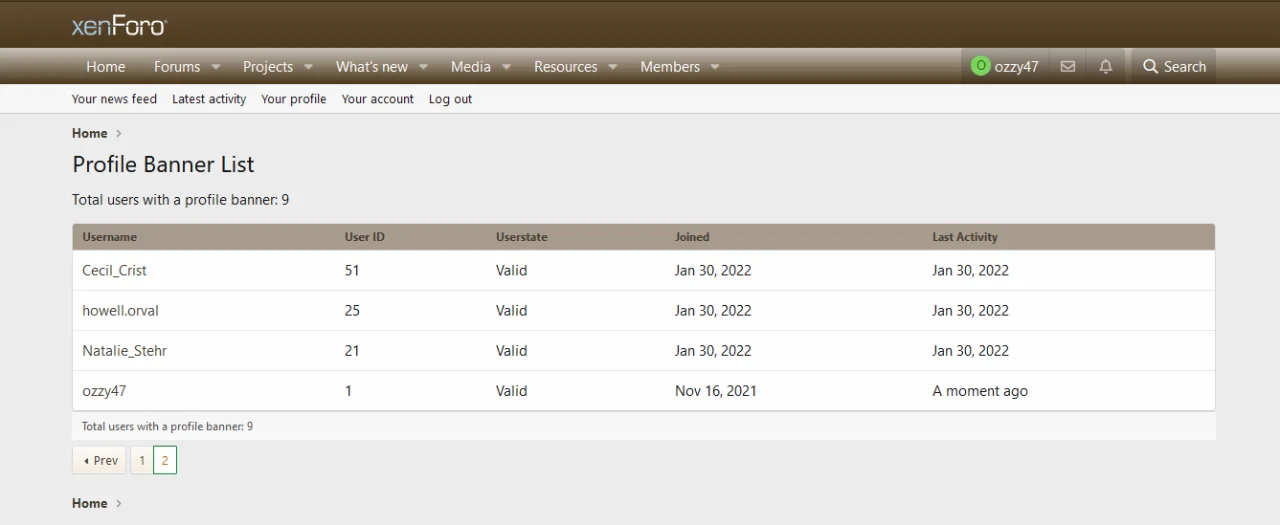
Task: Click the Joined column header
Action: pyautogui.click(x=692, y=237)
